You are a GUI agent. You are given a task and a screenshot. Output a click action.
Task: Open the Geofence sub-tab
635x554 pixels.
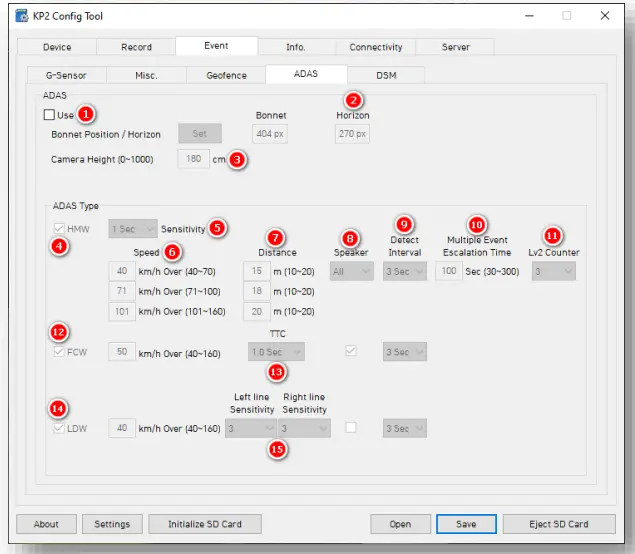coord(226,75)
